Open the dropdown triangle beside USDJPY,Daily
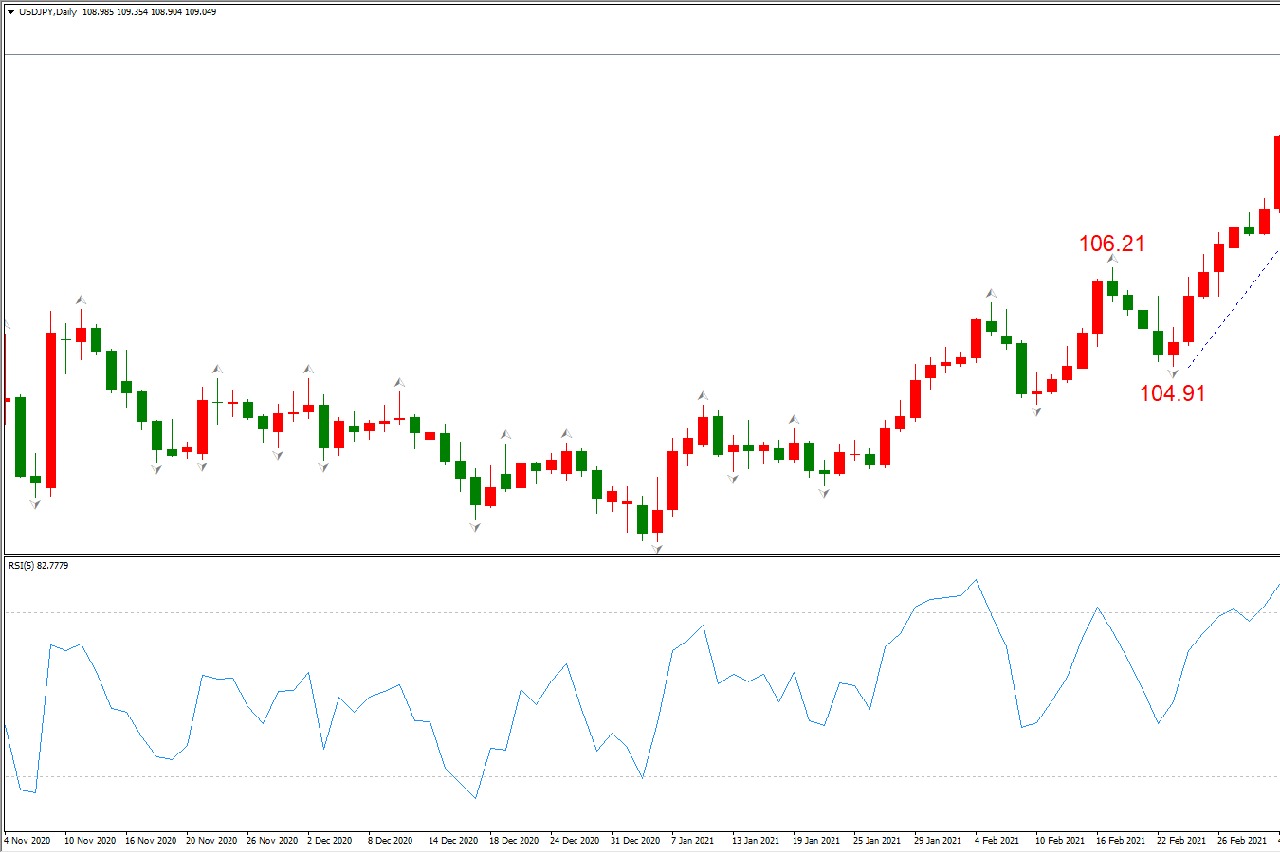 11,12
